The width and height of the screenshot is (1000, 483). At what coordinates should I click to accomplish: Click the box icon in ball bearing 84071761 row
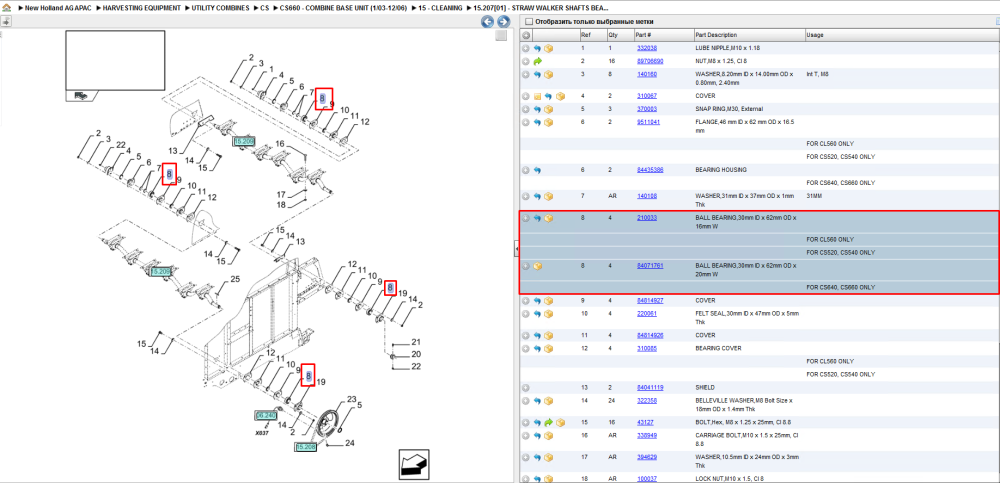point(537,266)
